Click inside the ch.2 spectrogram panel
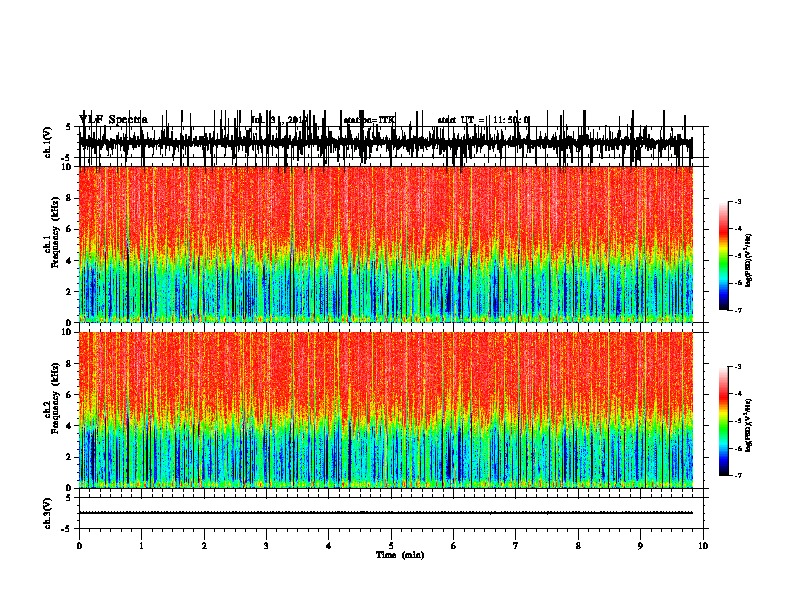 (385, 410)
